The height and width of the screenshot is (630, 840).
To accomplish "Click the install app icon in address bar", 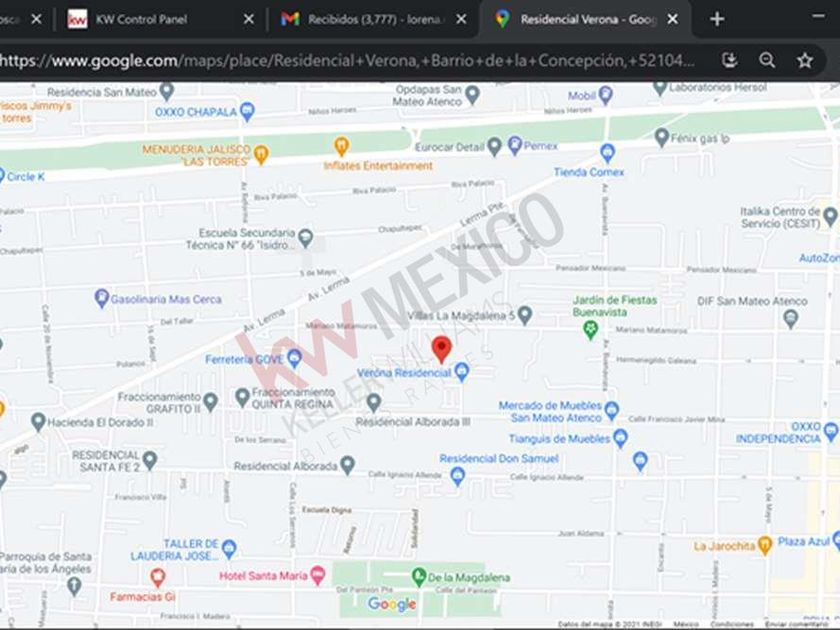I will click(730, 60).
